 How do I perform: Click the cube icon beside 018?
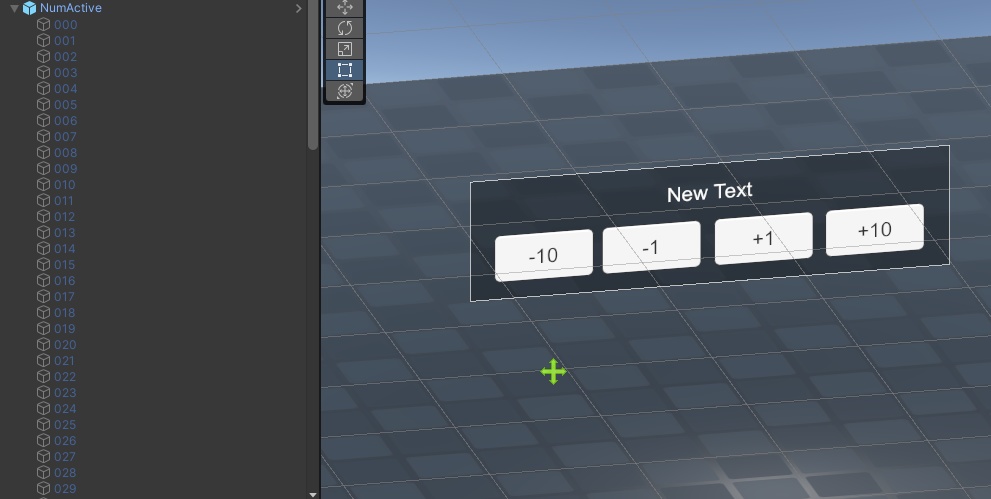(x=44, y=312)
